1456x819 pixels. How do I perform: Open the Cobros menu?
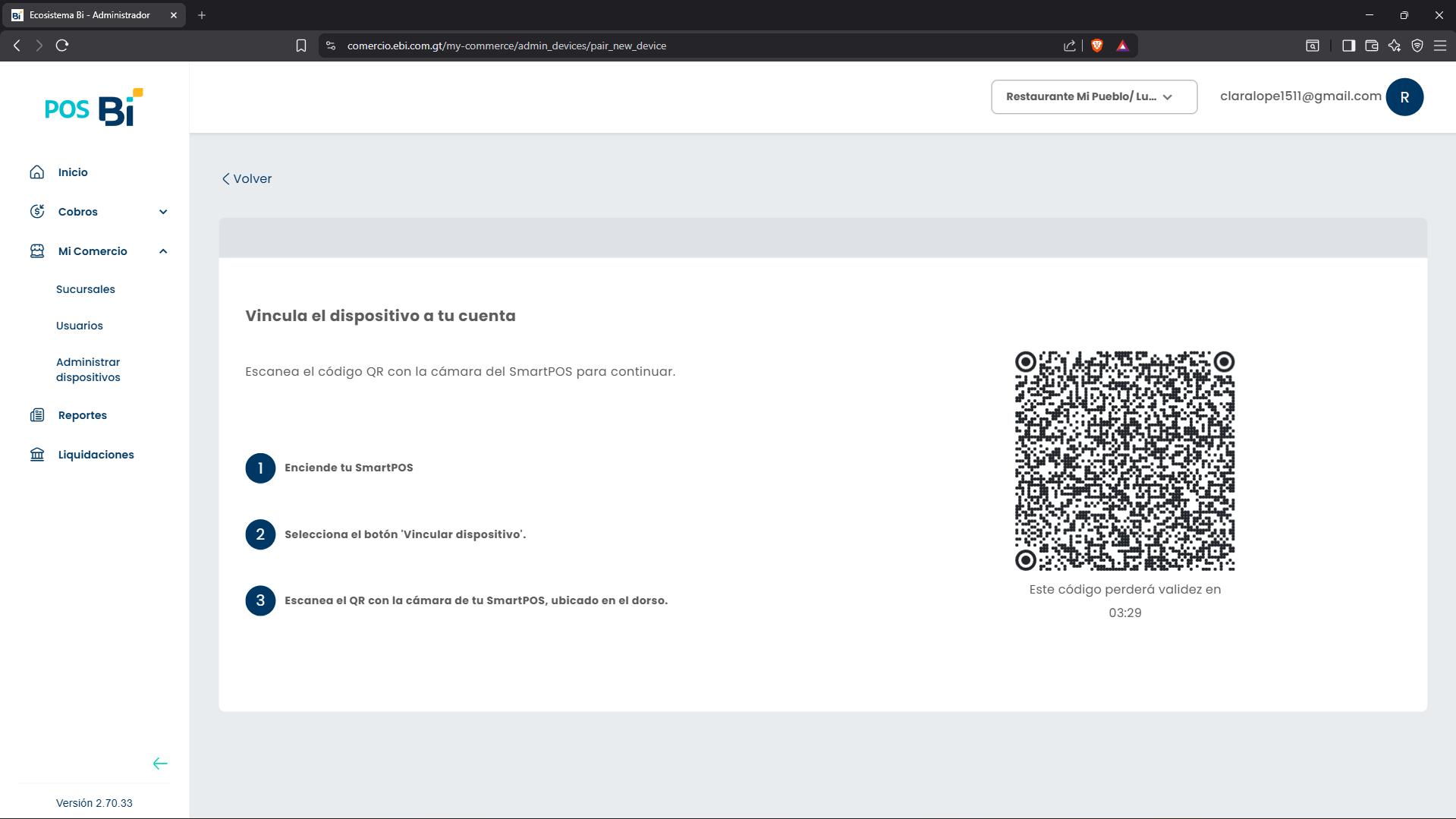click(x=78, y=212)
